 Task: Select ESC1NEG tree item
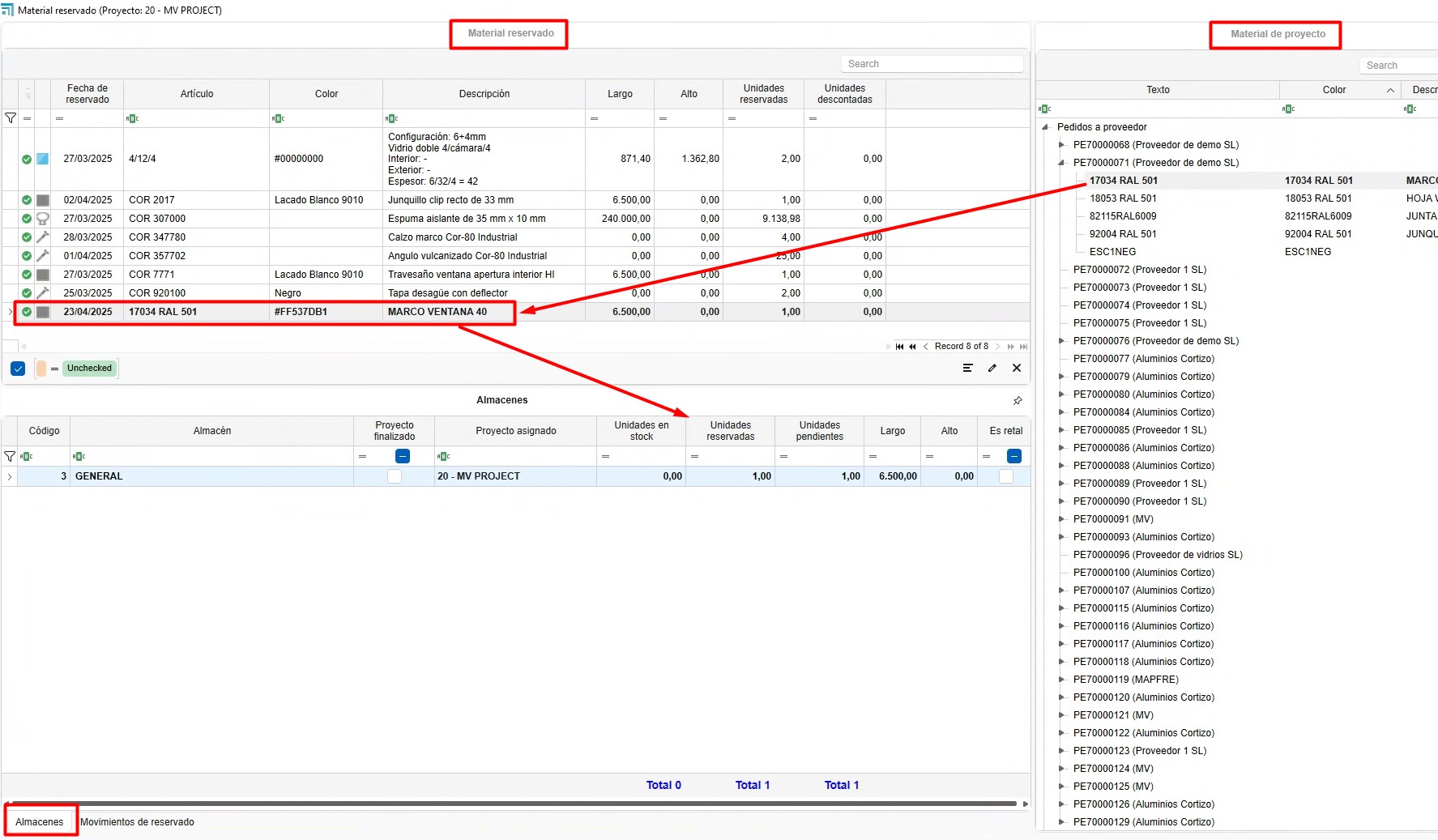pyautogui.click(x=1113, y=252)
